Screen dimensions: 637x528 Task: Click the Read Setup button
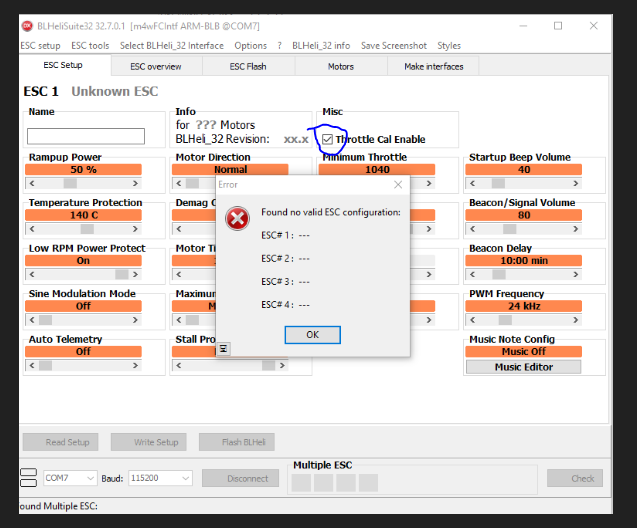61,442
